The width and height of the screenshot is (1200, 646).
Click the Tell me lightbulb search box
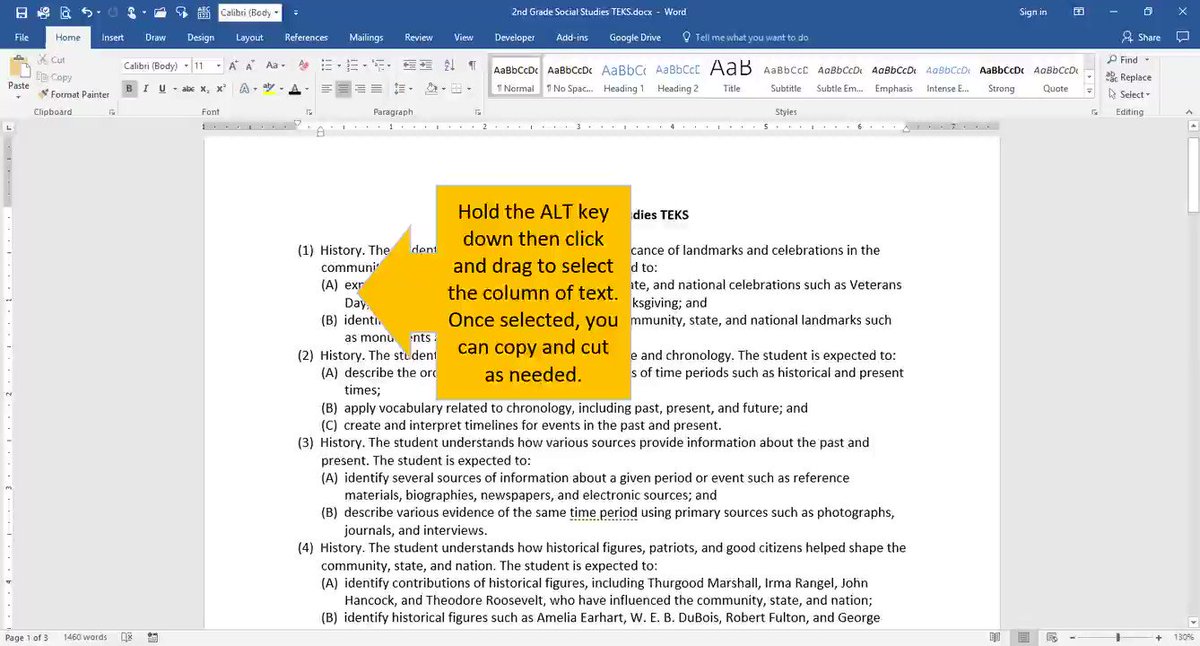coord(745,37)
